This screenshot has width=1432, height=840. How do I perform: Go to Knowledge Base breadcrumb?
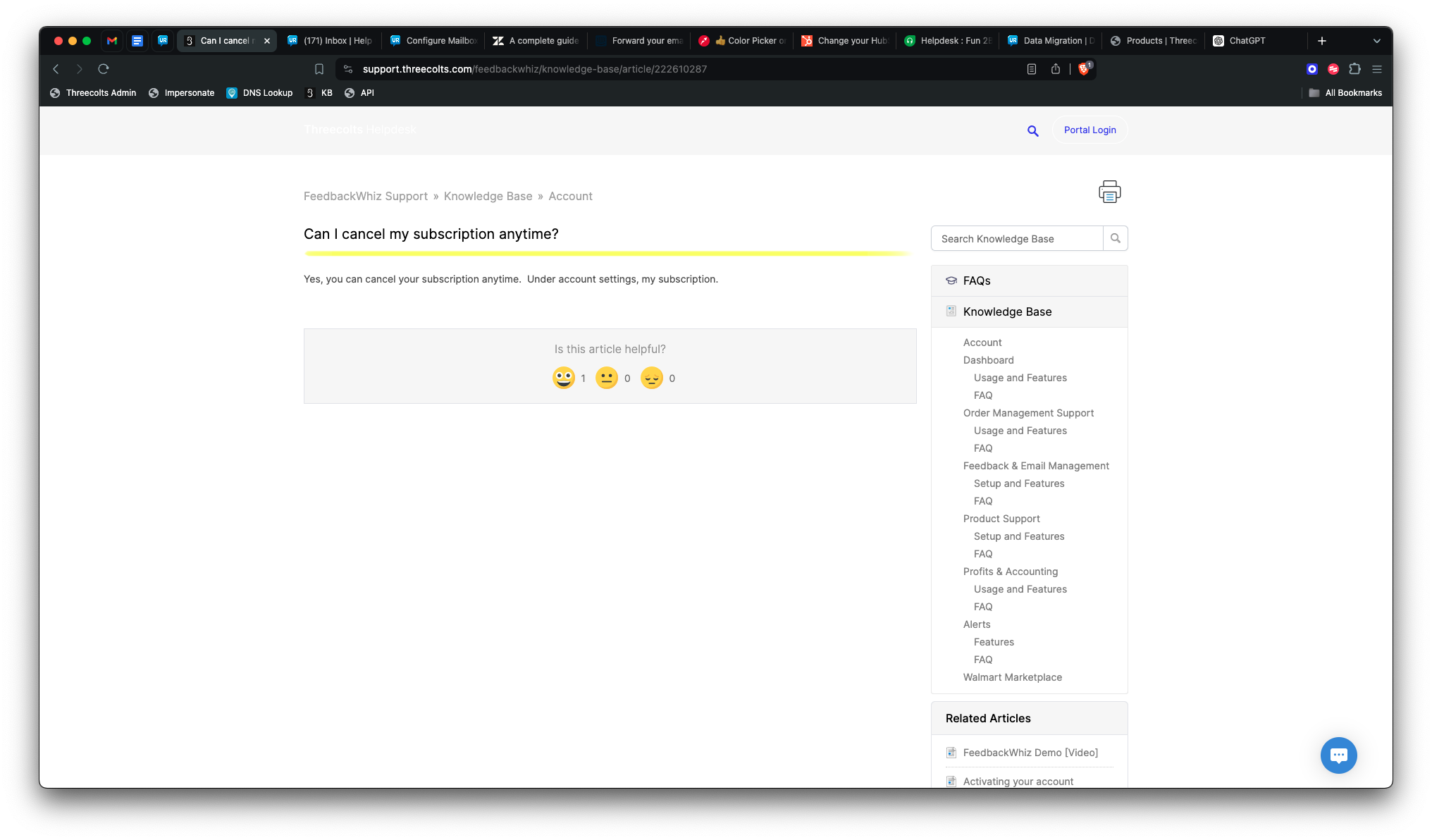tap(488, 196)
